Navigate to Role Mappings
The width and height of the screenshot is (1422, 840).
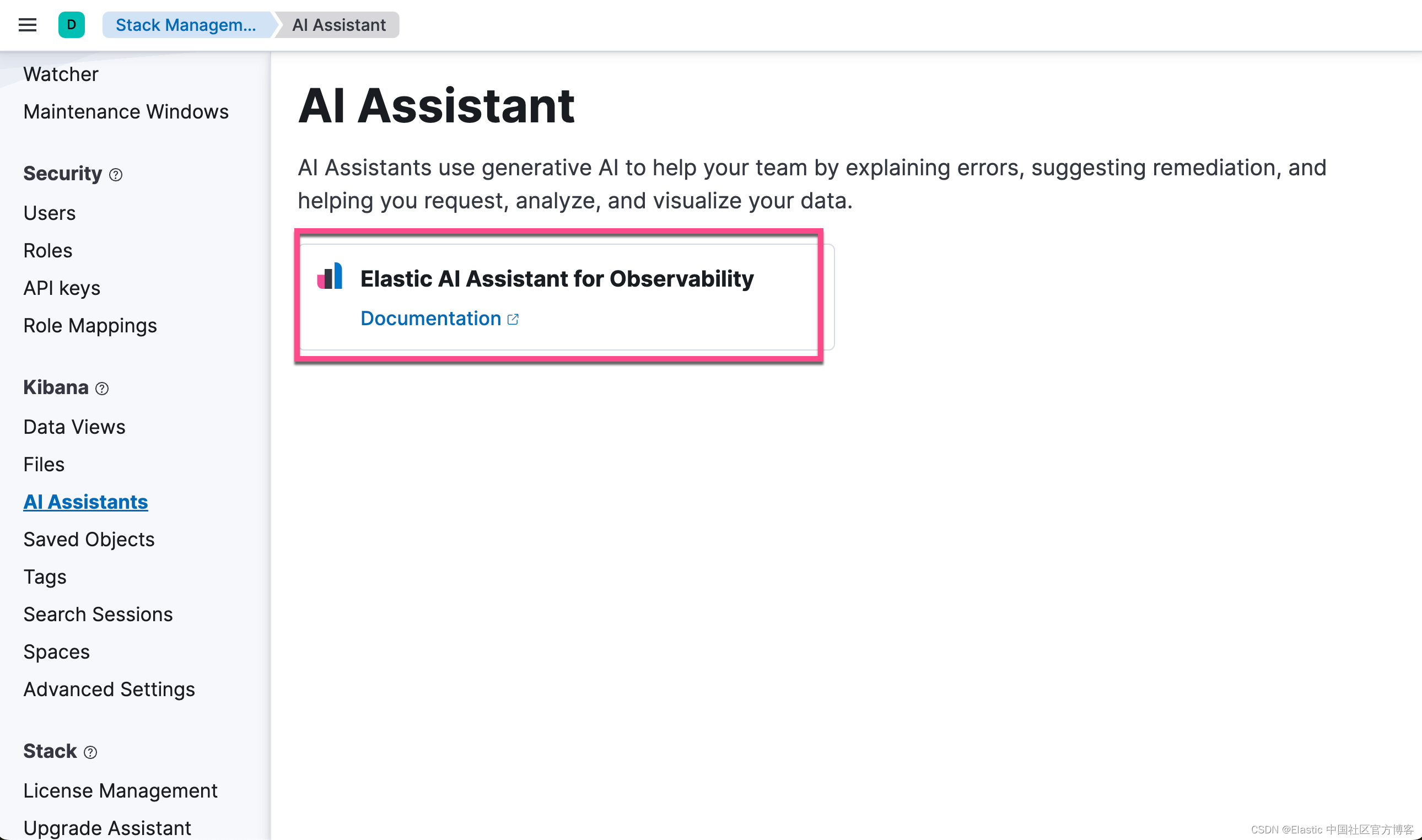90,325
